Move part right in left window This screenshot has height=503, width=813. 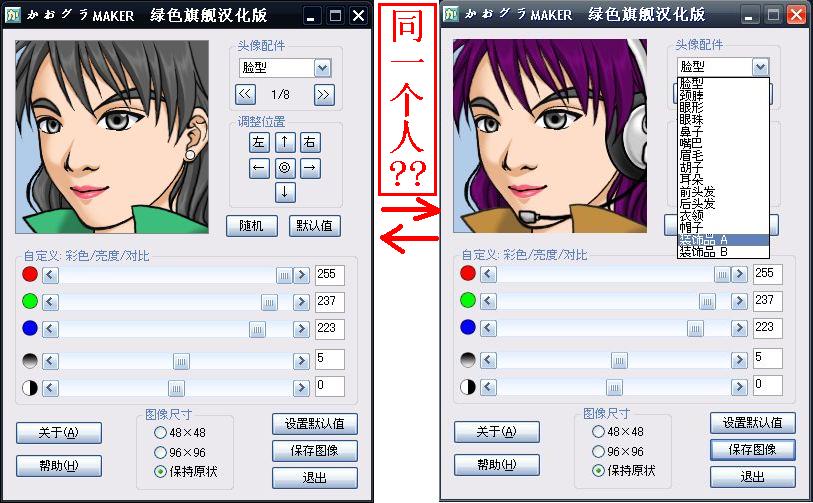310,168
